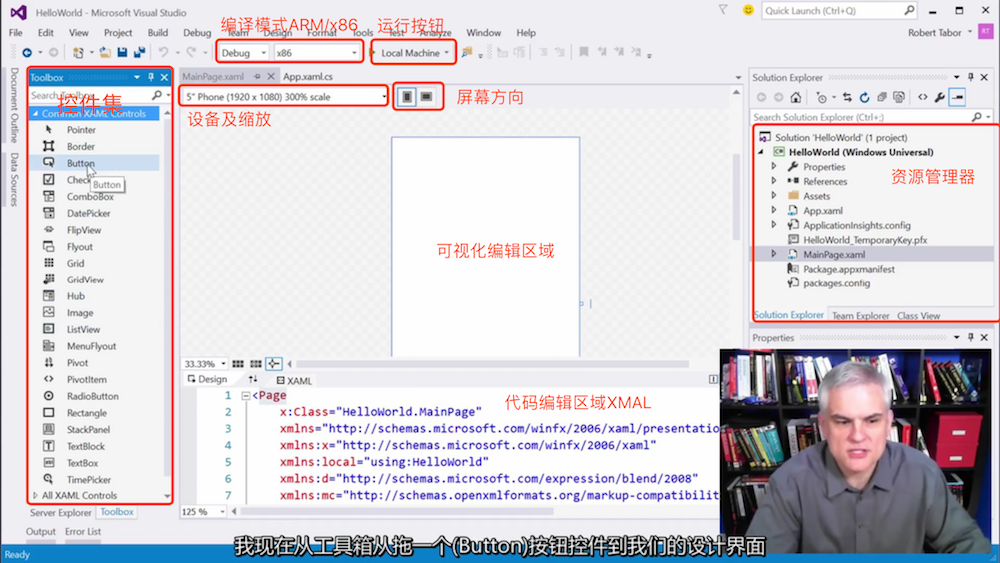Switch designer to landscape orientation
1000x563 pixels.
tap(426, 97)
